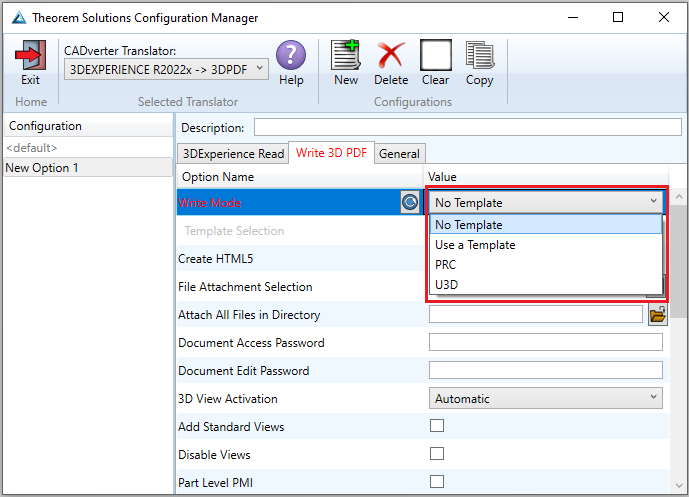Viewport: 689px width, 497px height.
Task: Tick the Disable Views checkbox
Action: [x=437, y=453]
